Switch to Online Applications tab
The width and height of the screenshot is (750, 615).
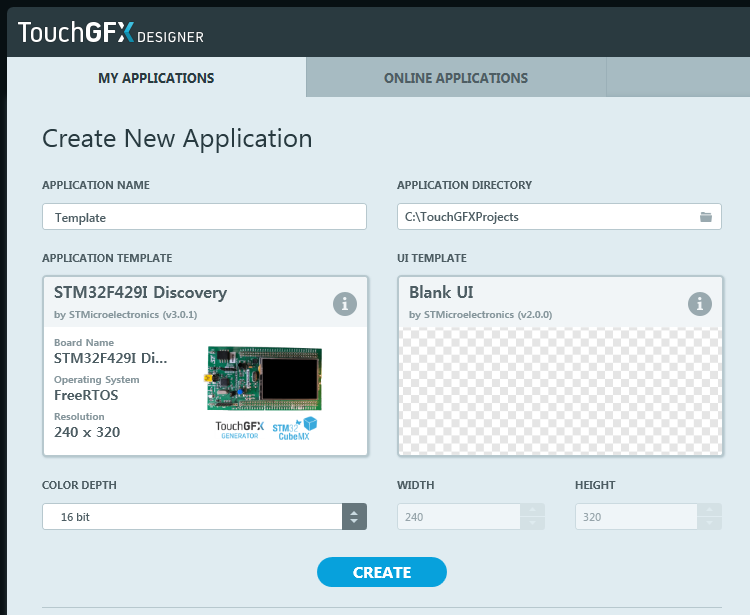point(456,77)
